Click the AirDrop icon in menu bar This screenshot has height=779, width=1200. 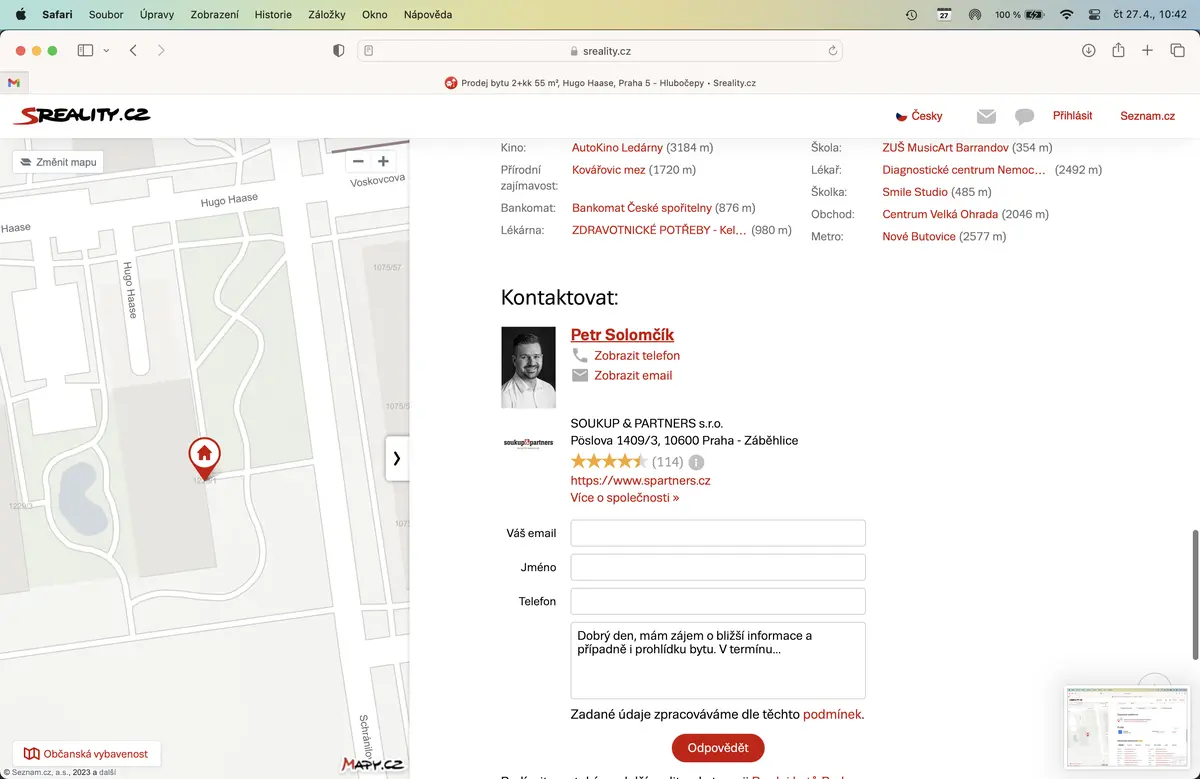(975, 15)
